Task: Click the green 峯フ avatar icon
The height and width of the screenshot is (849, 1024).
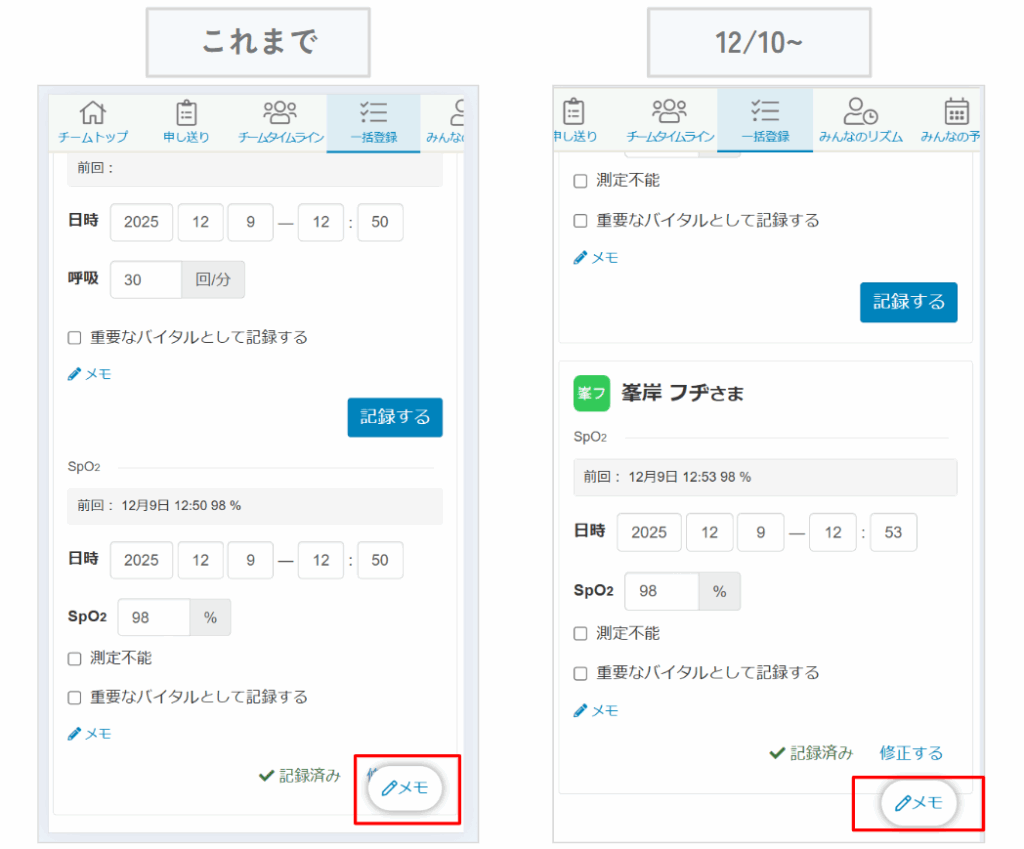Action: (591, 393)
